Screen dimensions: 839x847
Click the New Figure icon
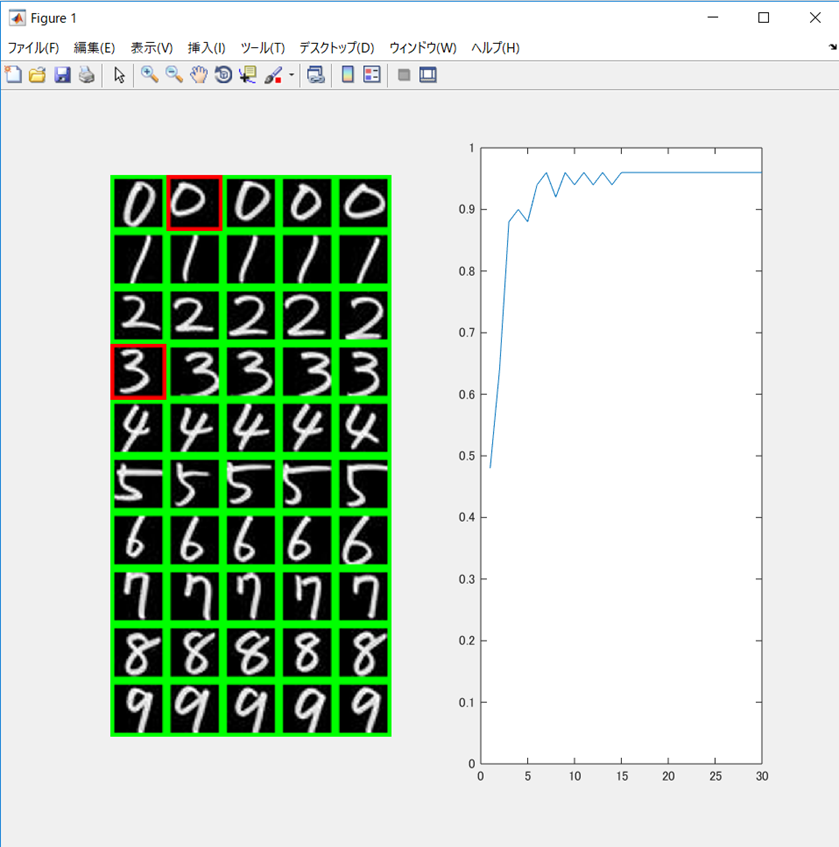point(13,75)
